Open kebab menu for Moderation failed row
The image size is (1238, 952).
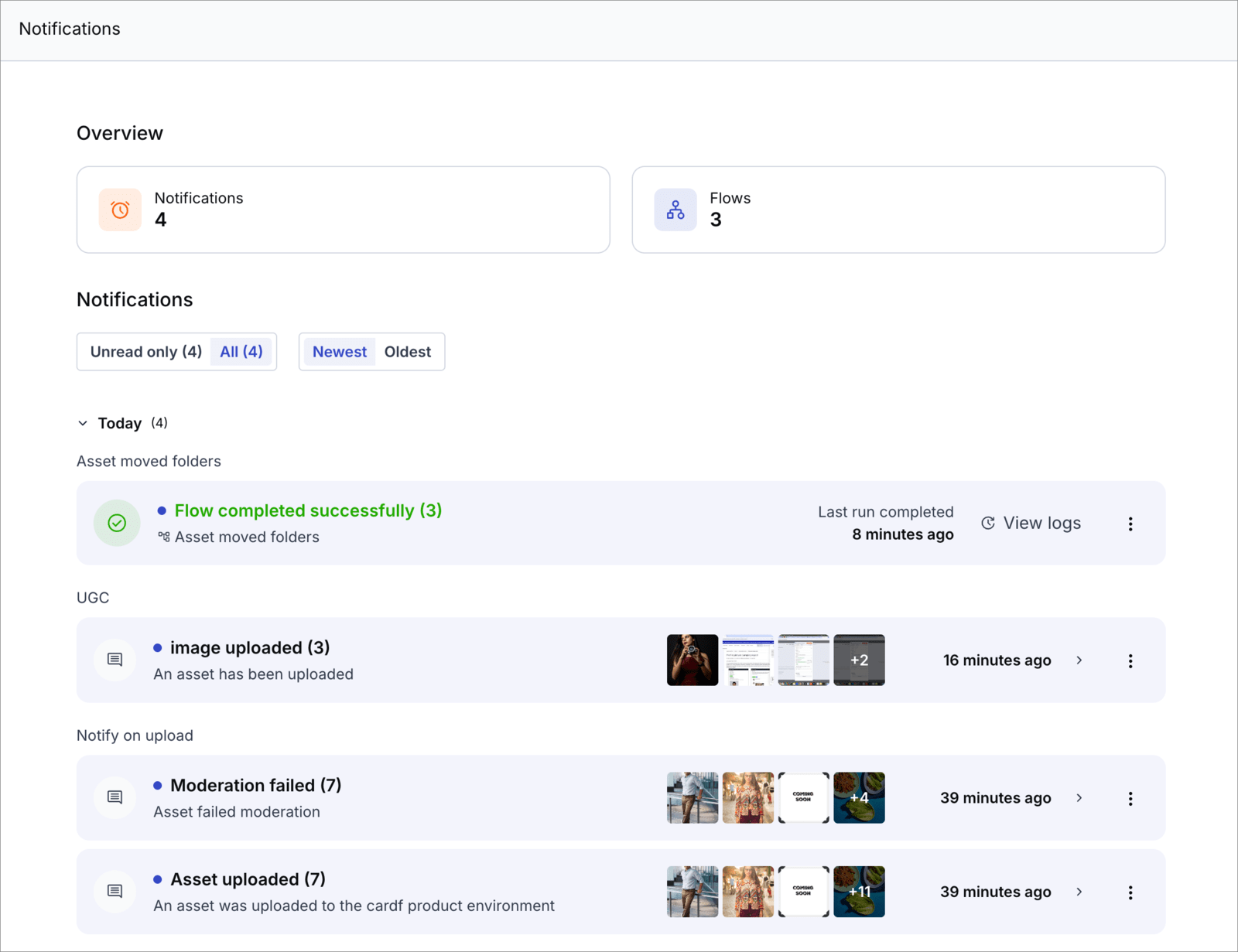click(1130, 798)
